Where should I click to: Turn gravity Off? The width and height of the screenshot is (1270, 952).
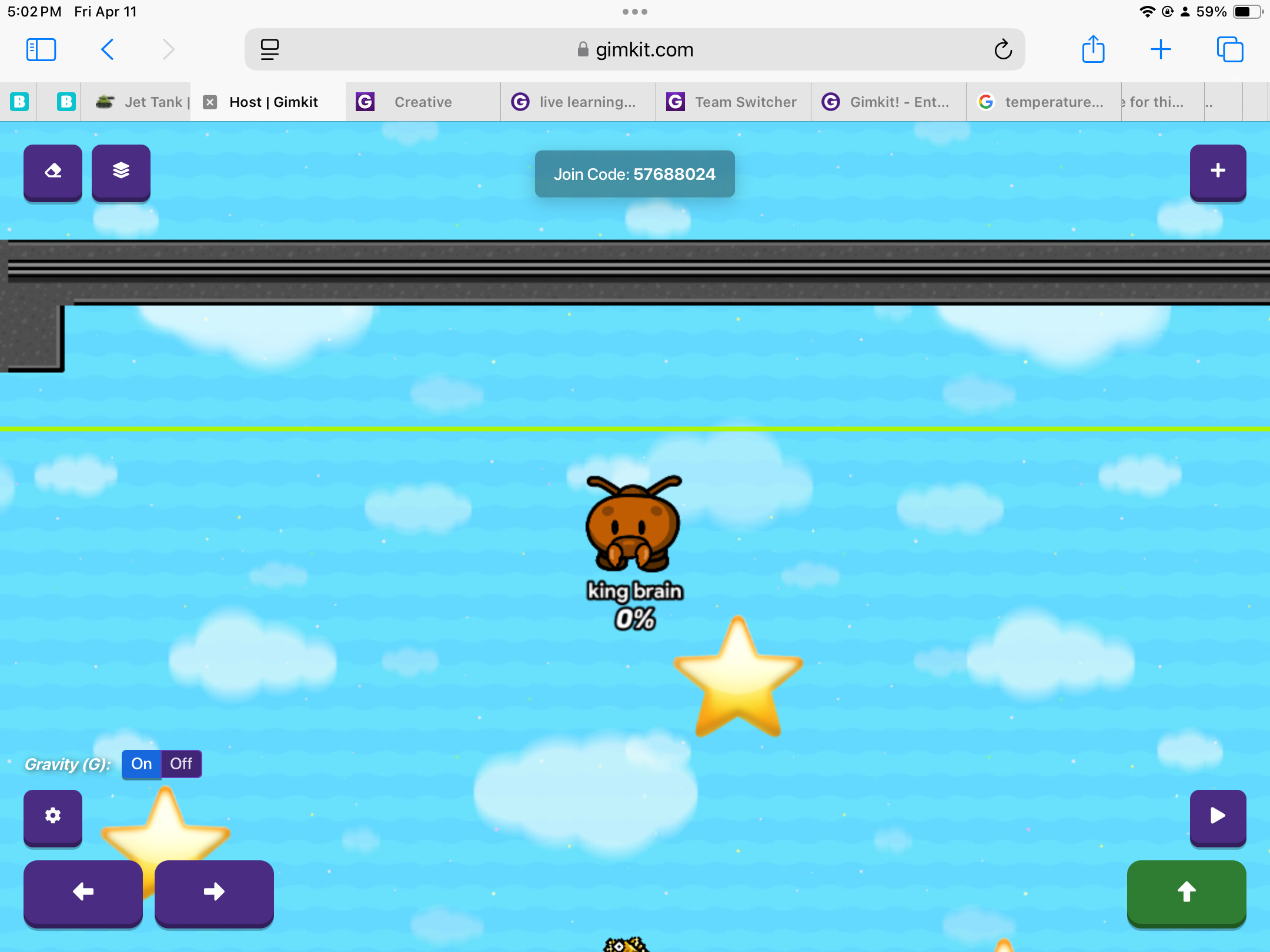pyautogui.click(x=181, y=764)
